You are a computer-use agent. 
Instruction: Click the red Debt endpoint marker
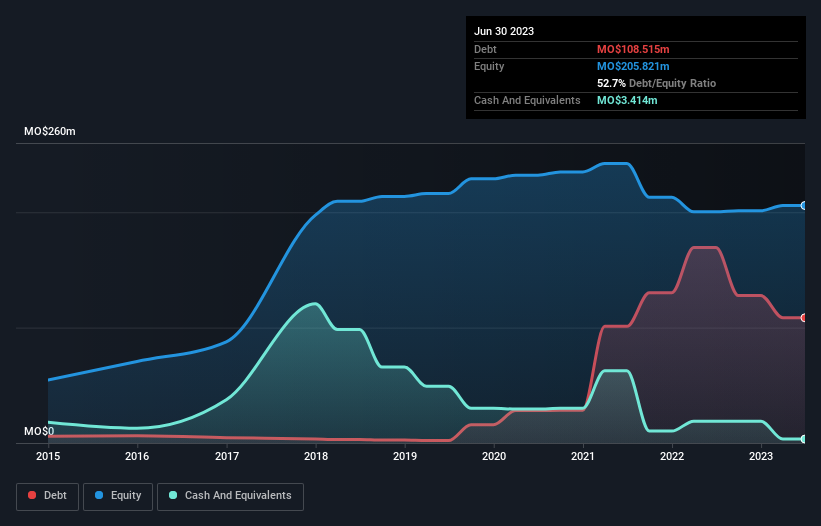(x=804, y=318)
